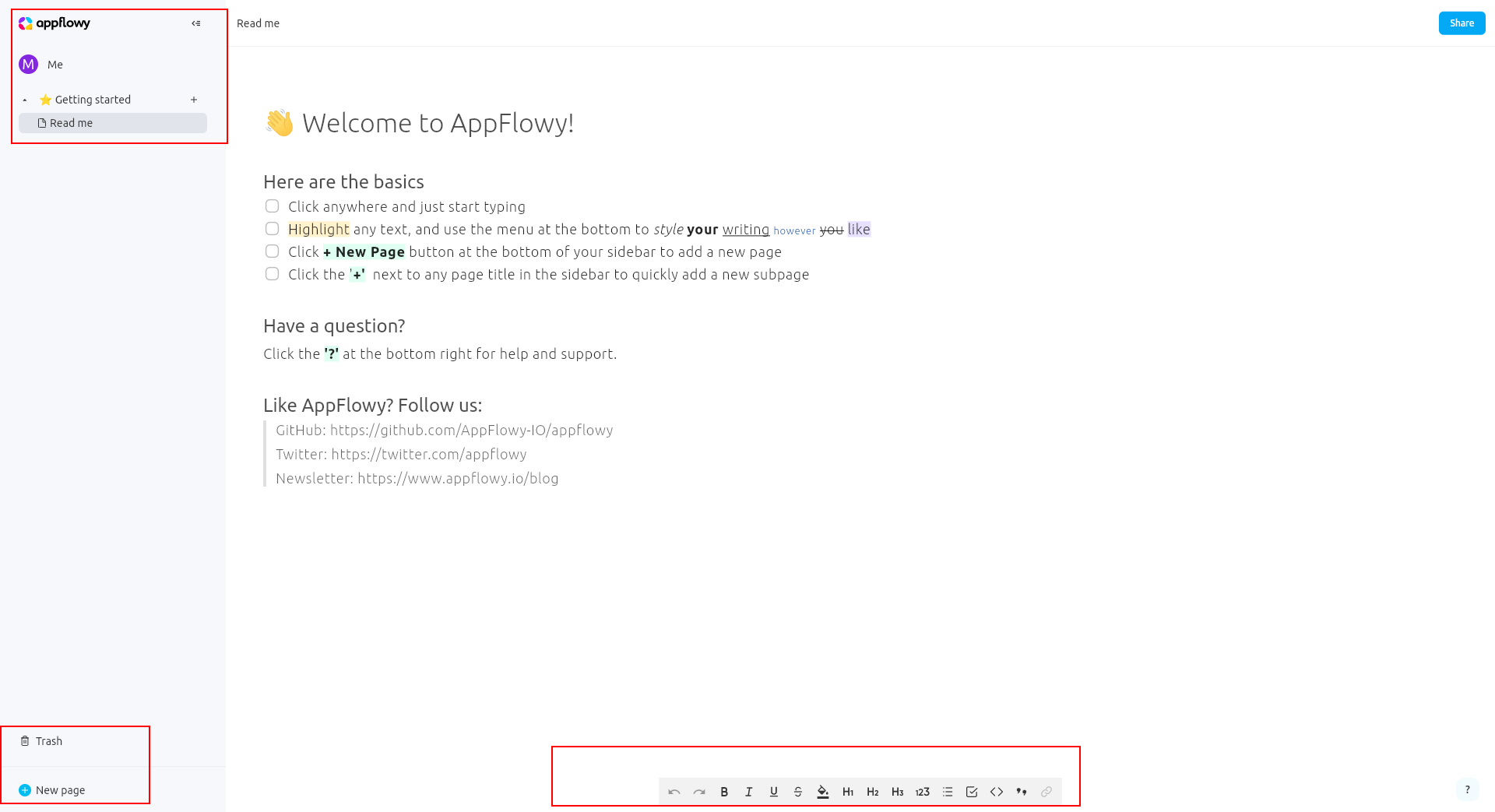The height and width of the screenshot is (812, 1495).
Task: Open the Read me page in sidebar
Action: (x=71, y=122)
